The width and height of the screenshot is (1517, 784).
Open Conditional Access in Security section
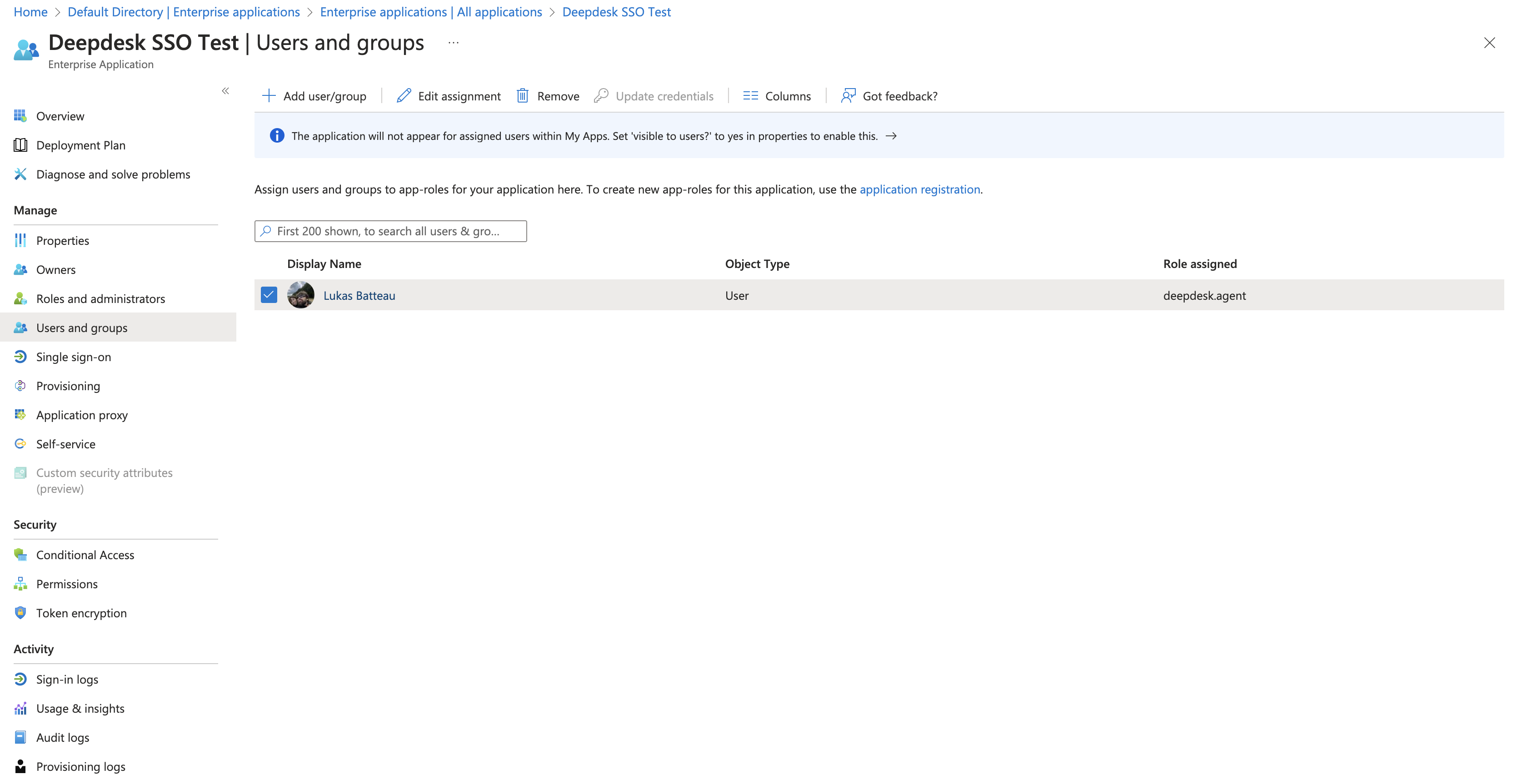point(85,555)
